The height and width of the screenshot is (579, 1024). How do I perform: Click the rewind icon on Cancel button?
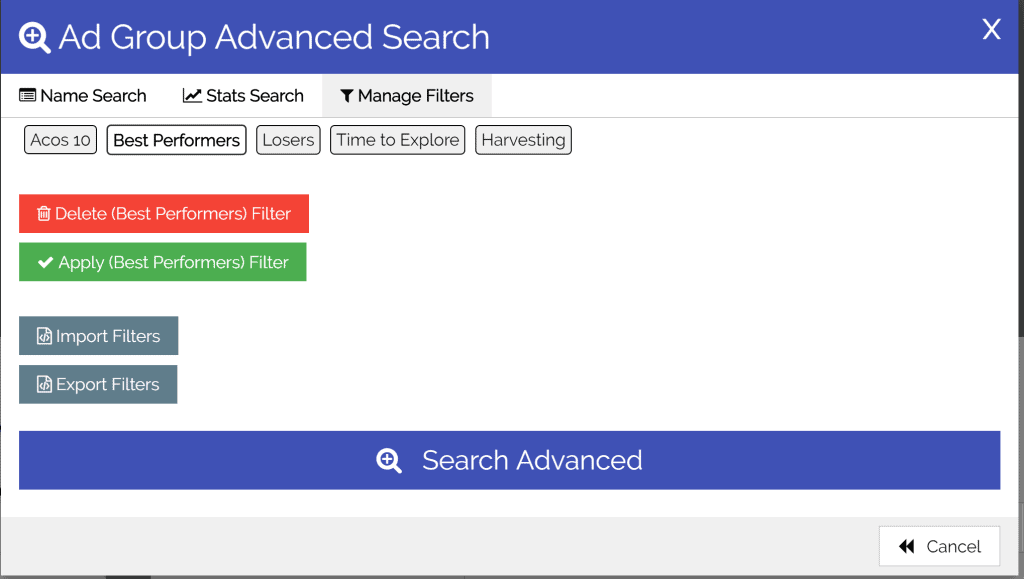(x=907, y=546)
